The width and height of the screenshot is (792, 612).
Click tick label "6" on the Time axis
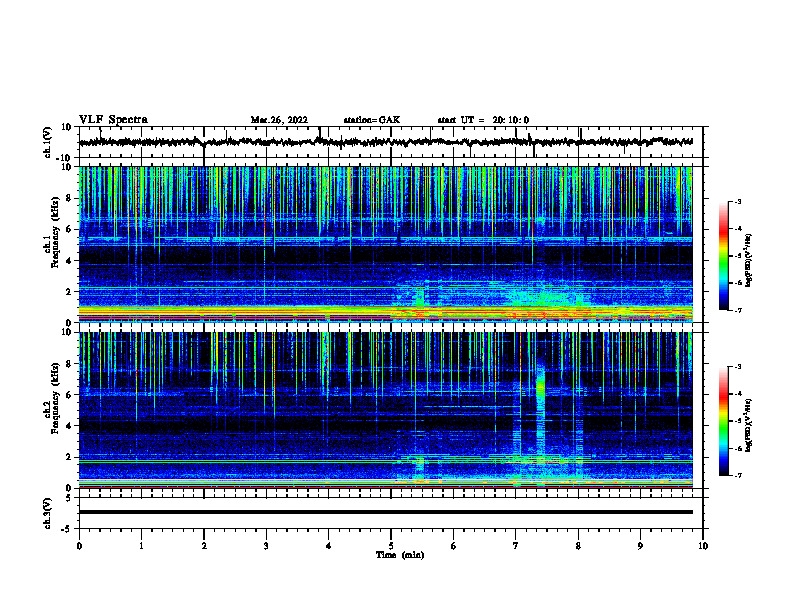click(x=454, y=546)
